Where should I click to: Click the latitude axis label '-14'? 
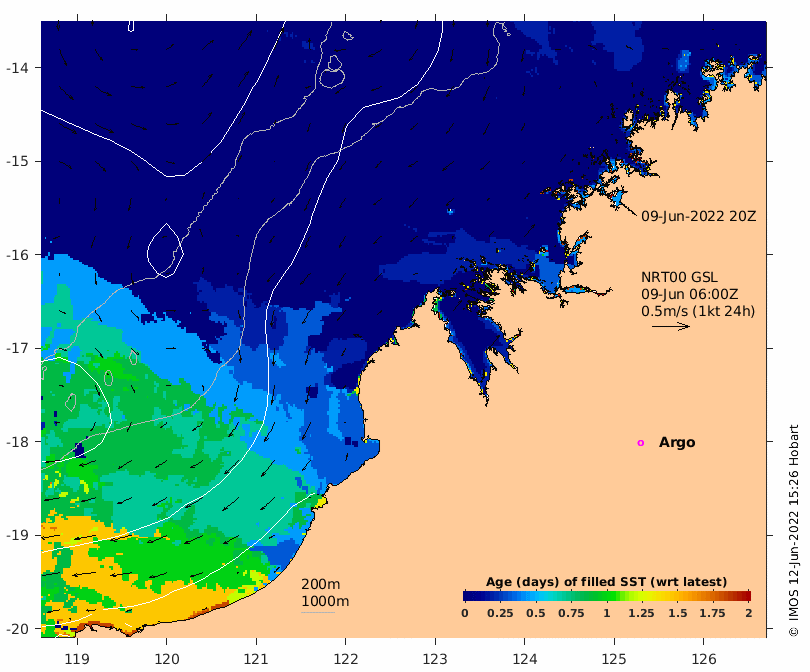click(x=17, y=68)
